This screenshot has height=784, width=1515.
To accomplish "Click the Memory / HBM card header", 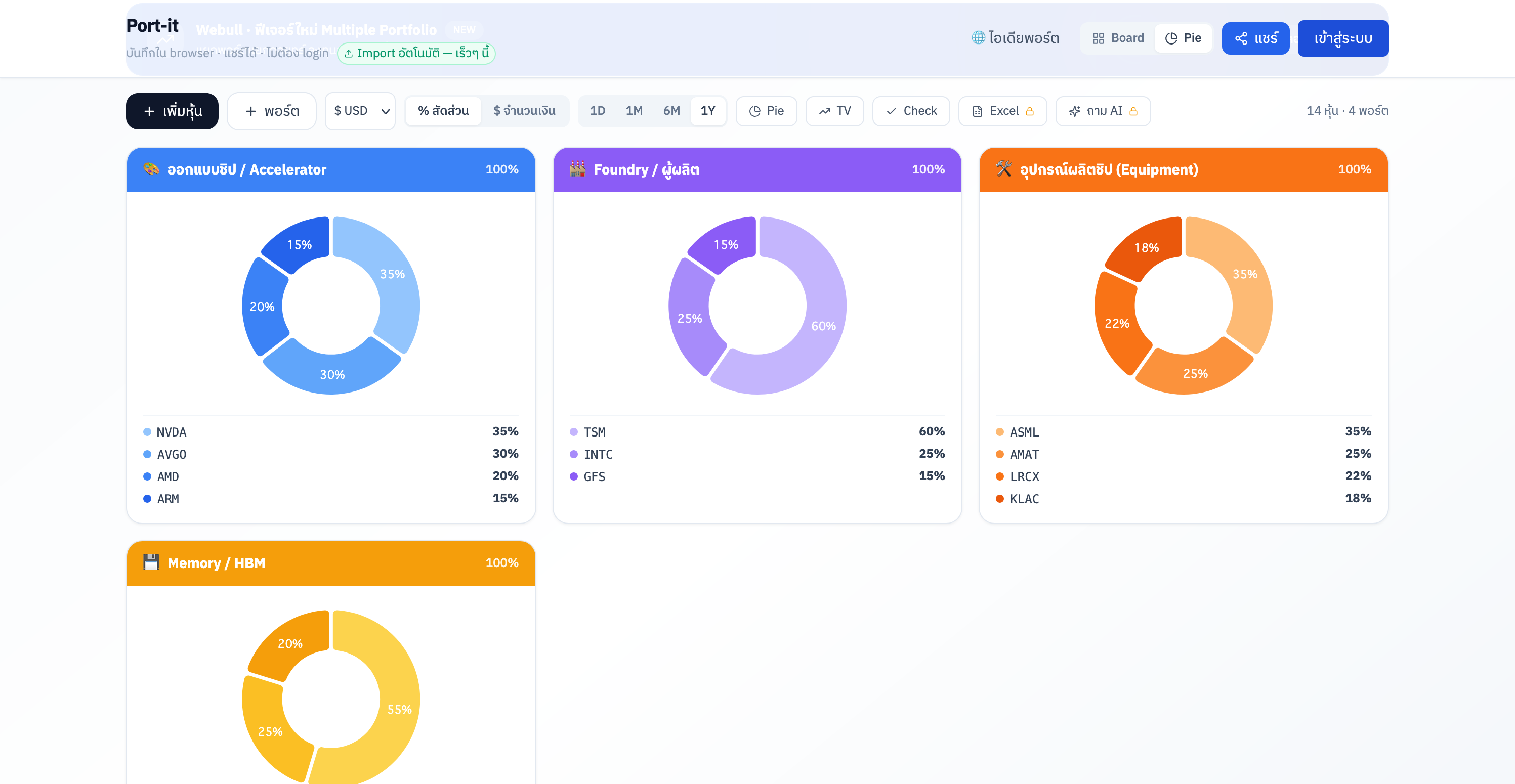I will pyautogui.click(x=331, y=563).
